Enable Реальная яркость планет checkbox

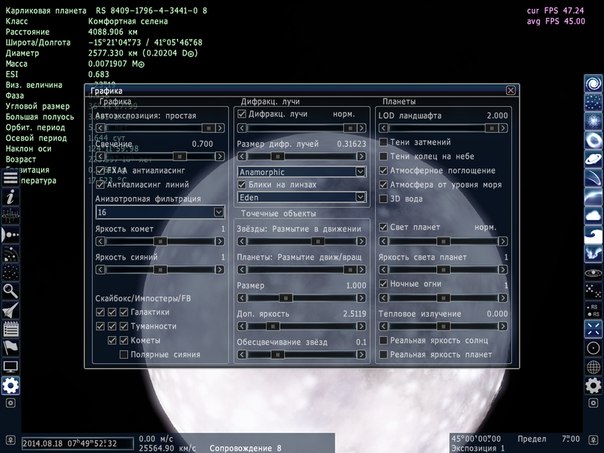click(x=383, y=354)
